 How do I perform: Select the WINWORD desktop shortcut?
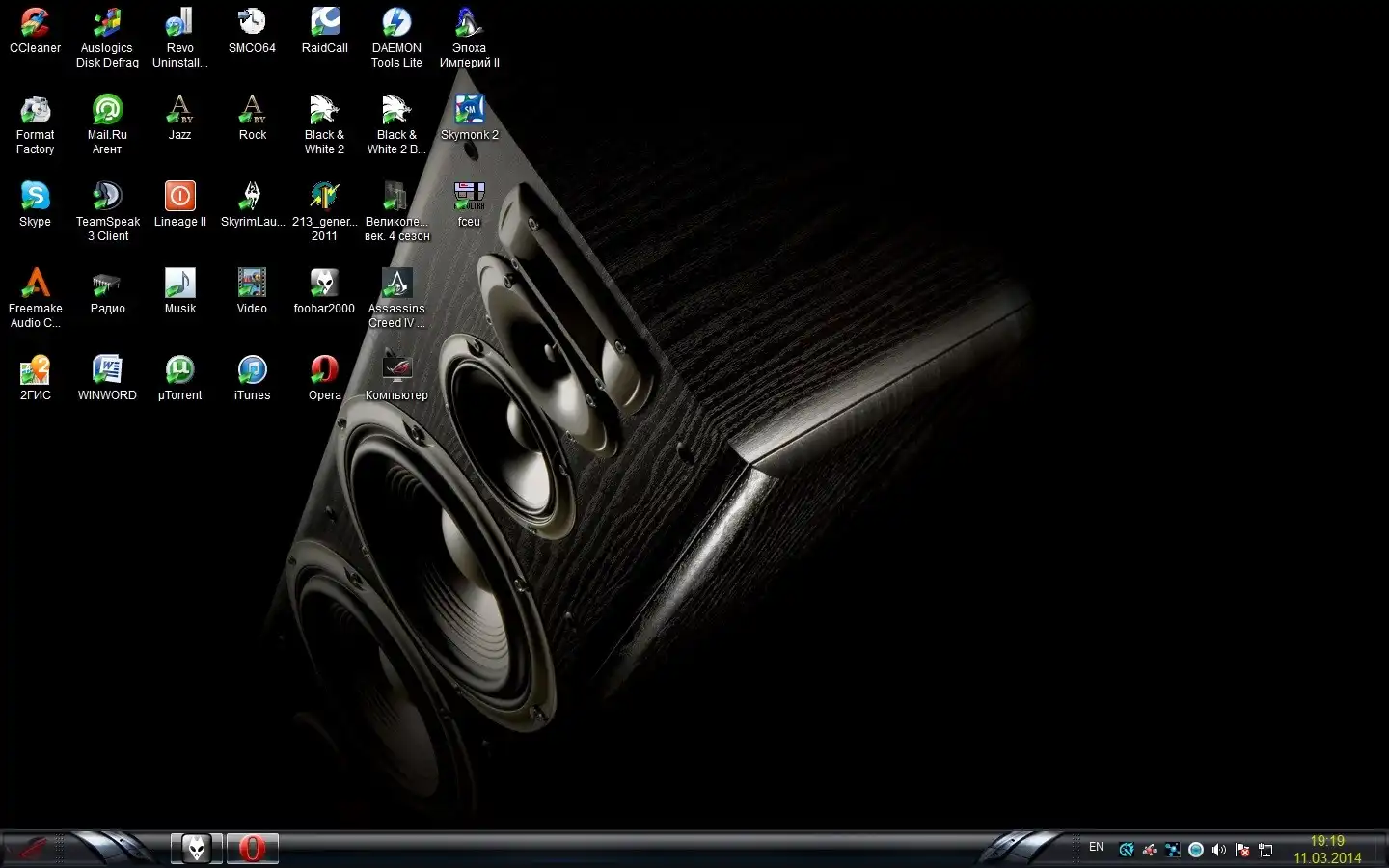pyautogui.click(x=107, y=370)
